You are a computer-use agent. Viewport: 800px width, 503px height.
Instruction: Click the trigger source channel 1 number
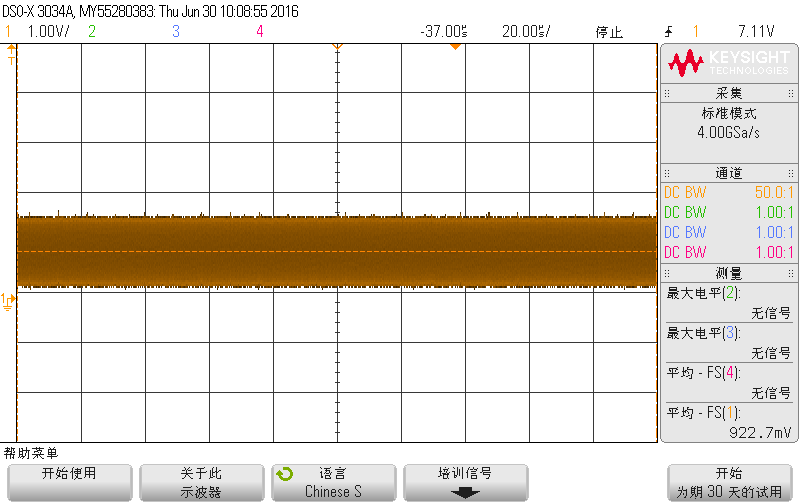click(x=695, y=32)
